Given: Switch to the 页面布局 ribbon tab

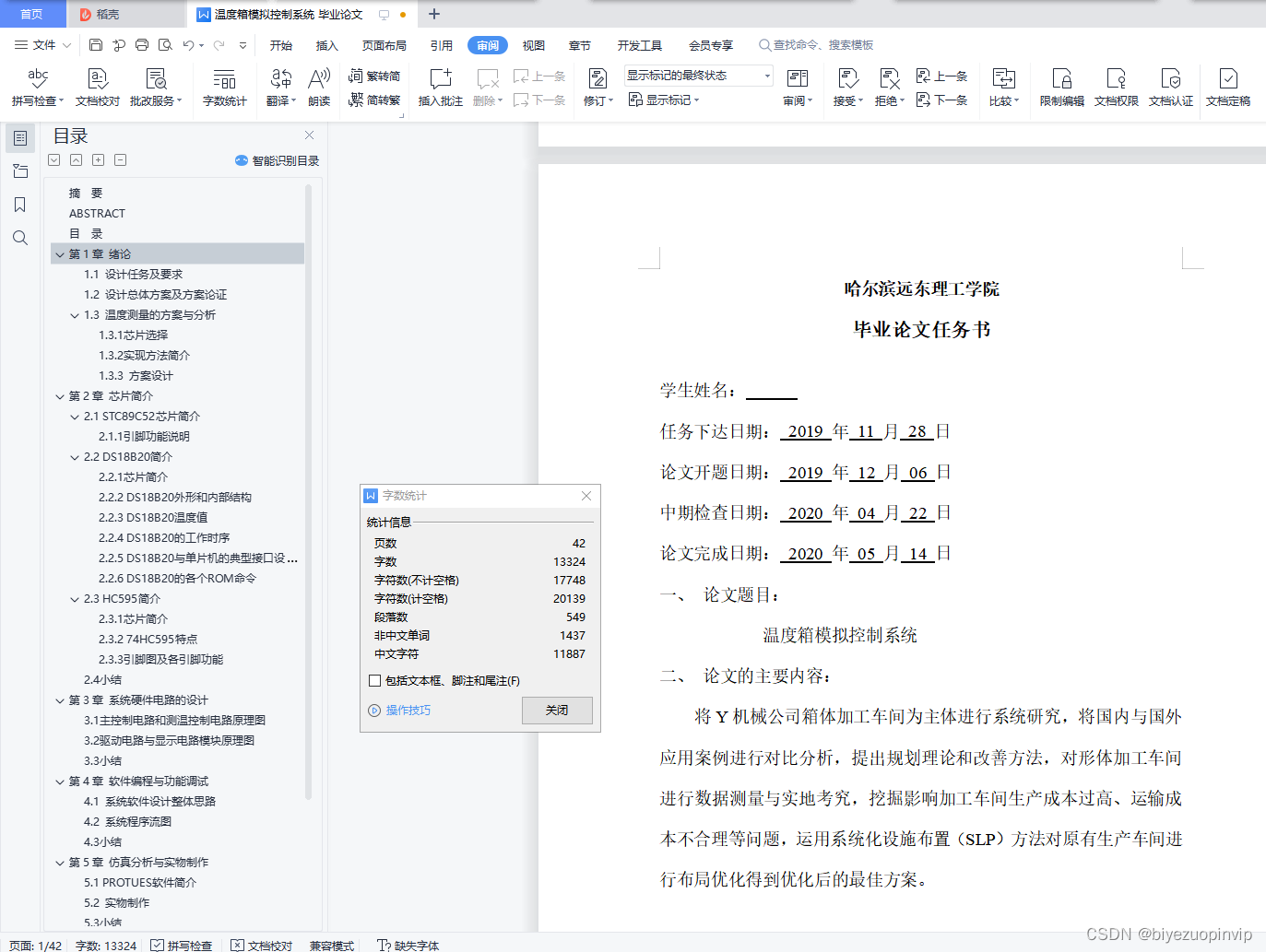Looking at the screenshot, I should 384,44.
